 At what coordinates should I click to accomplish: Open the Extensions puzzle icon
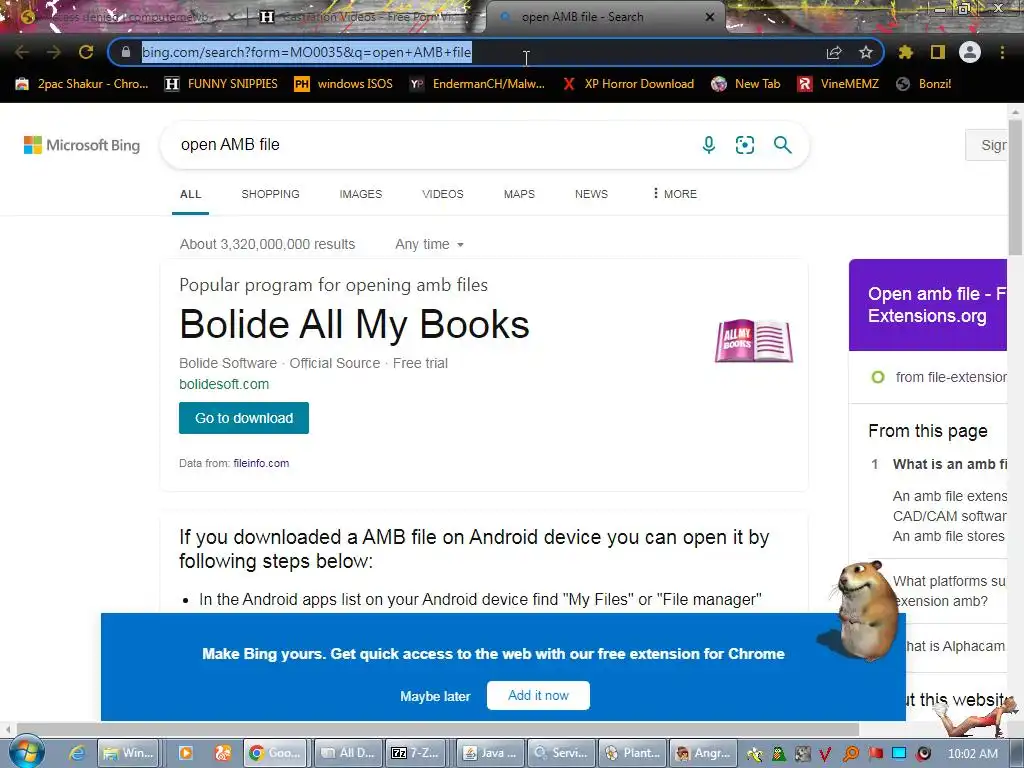click(x=905, y=52)
